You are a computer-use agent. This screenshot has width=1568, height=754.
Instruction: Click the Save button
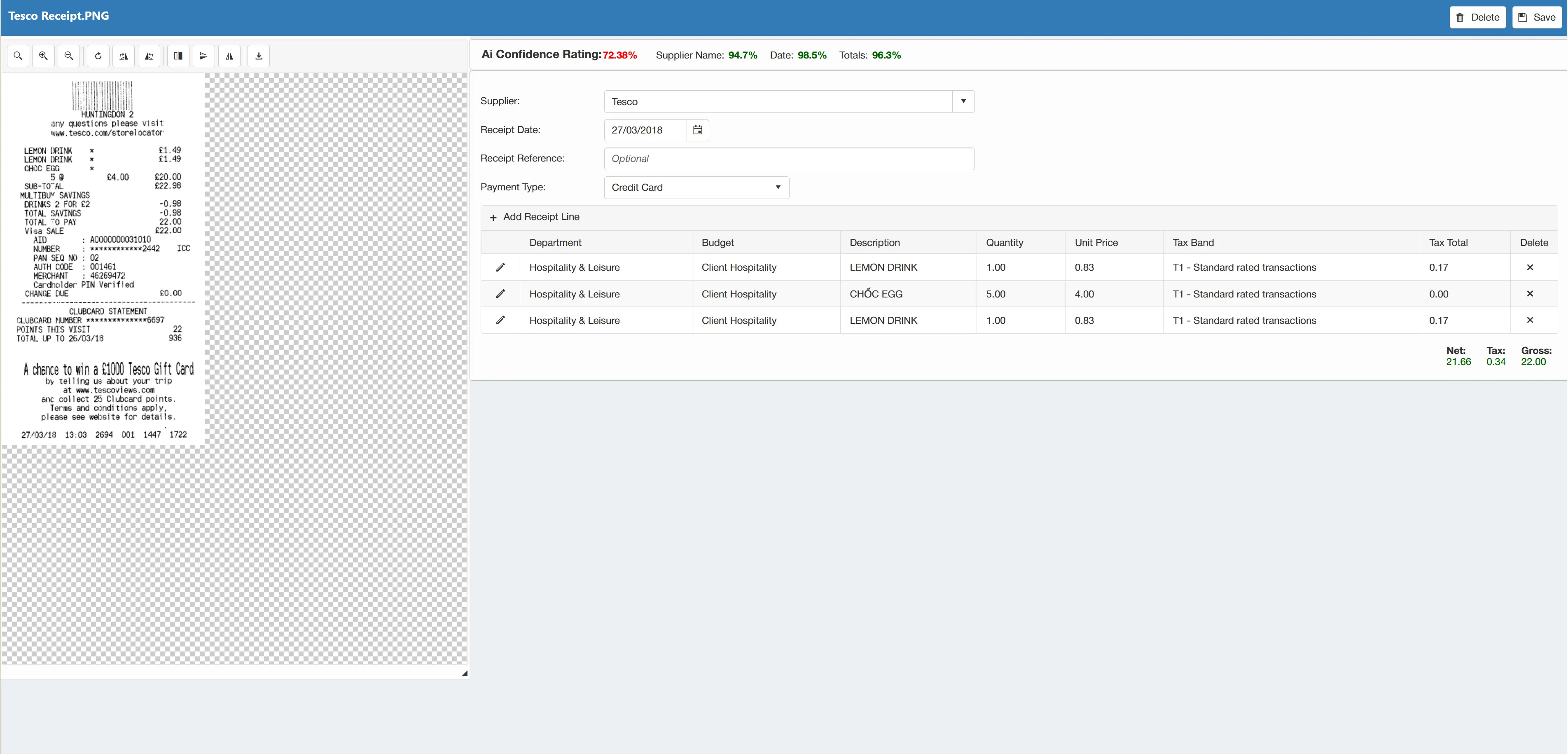tap(1537, 18)
